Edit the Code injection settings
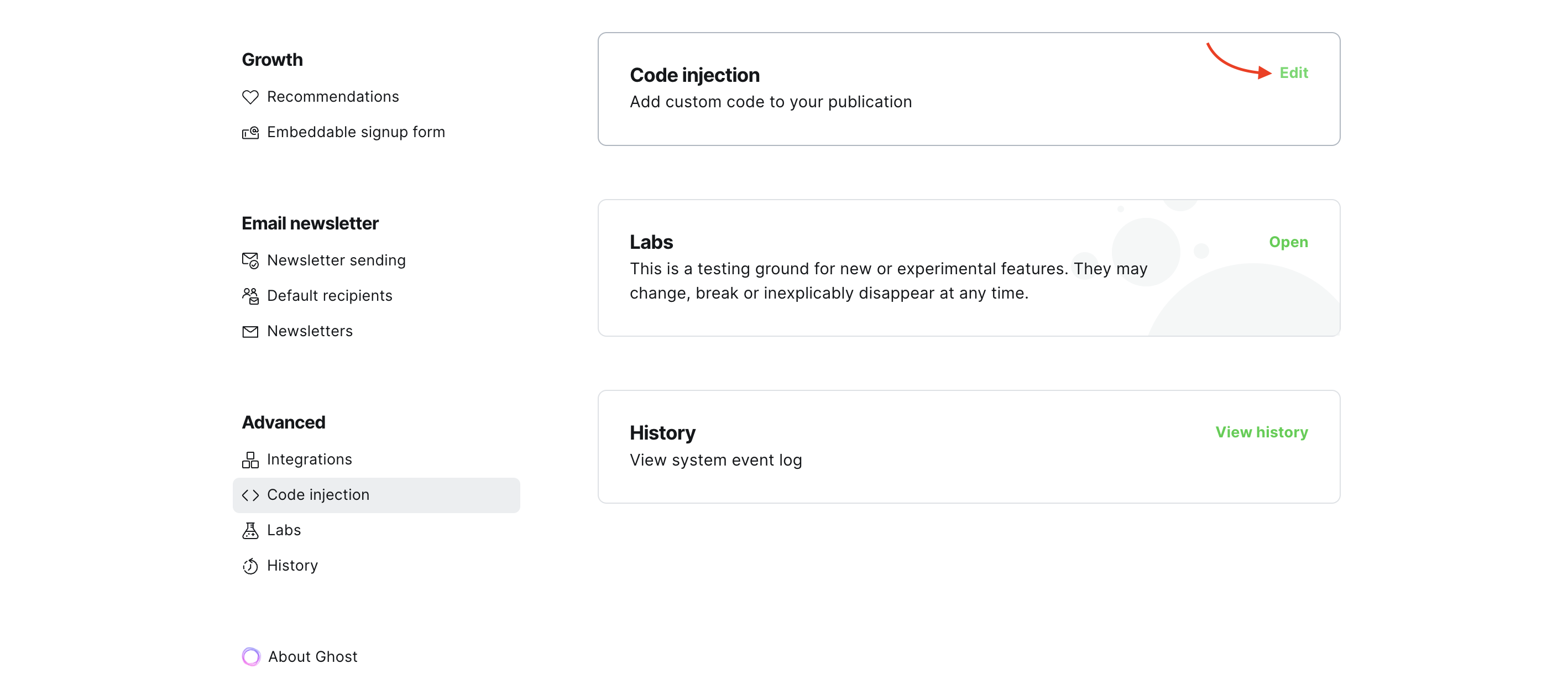 [1293, 73]
